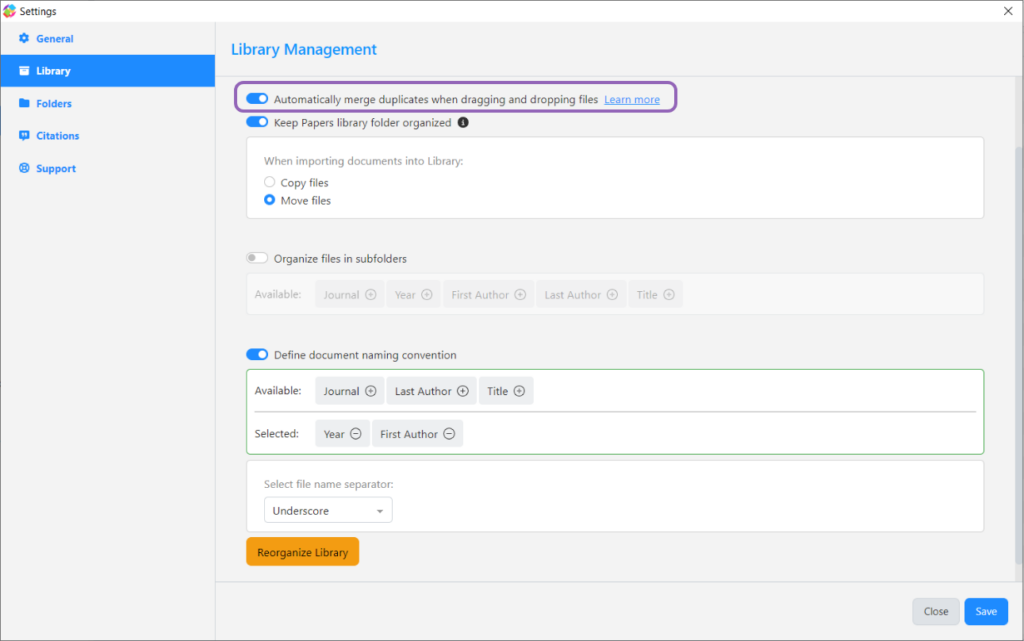1024x641 pixels.
Task: Click the info icon beside Keep Papers library organized
Action: [463, 121]
